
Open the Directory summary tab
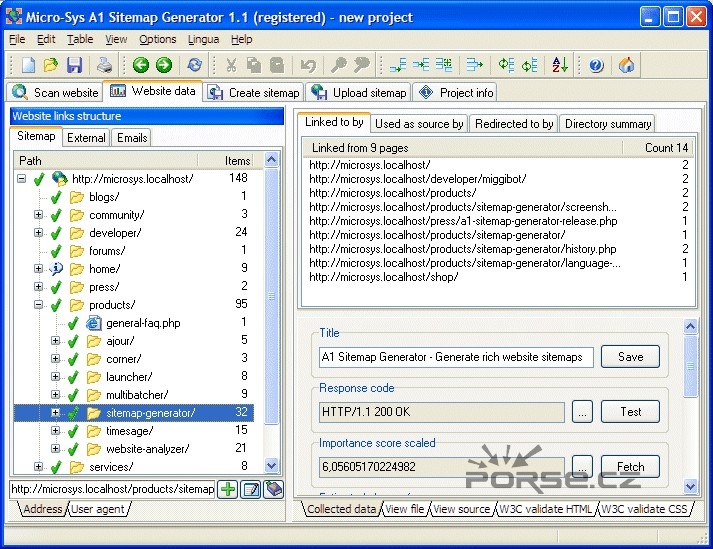coord(608,124)
